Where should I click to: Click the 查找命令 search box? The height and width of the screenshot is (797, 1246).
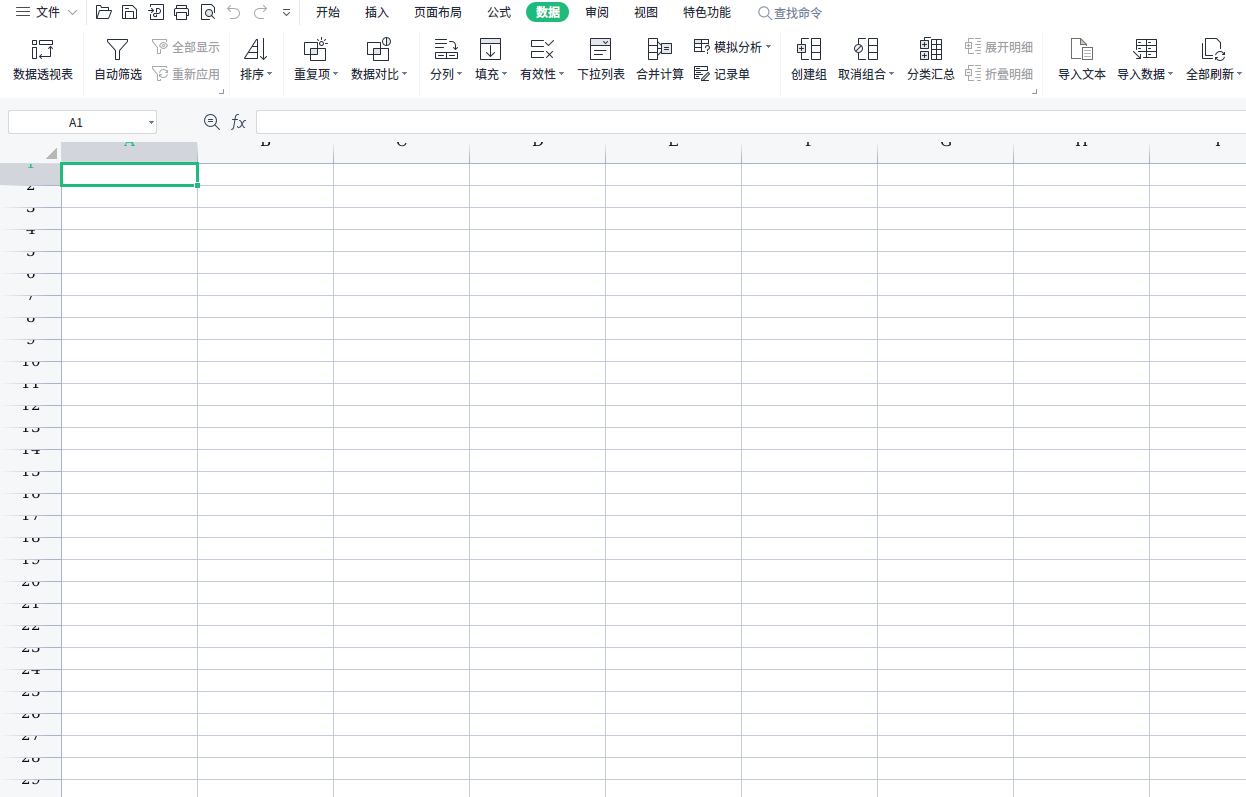click(791, 13)
